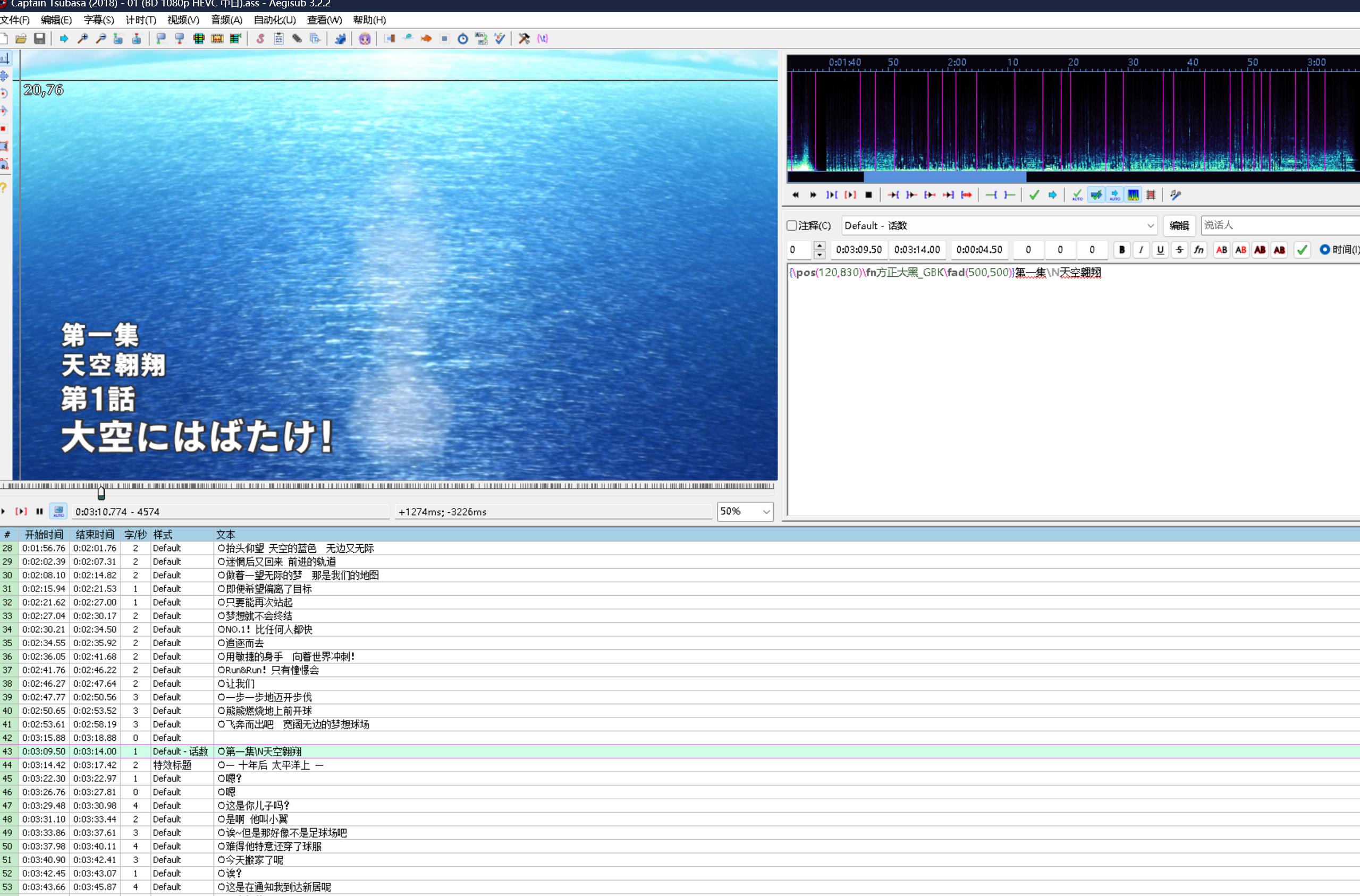Select the standard crosshair video tool
Image resolution: width=1360 pixels, height=896 pixels.
click(5, 58)
